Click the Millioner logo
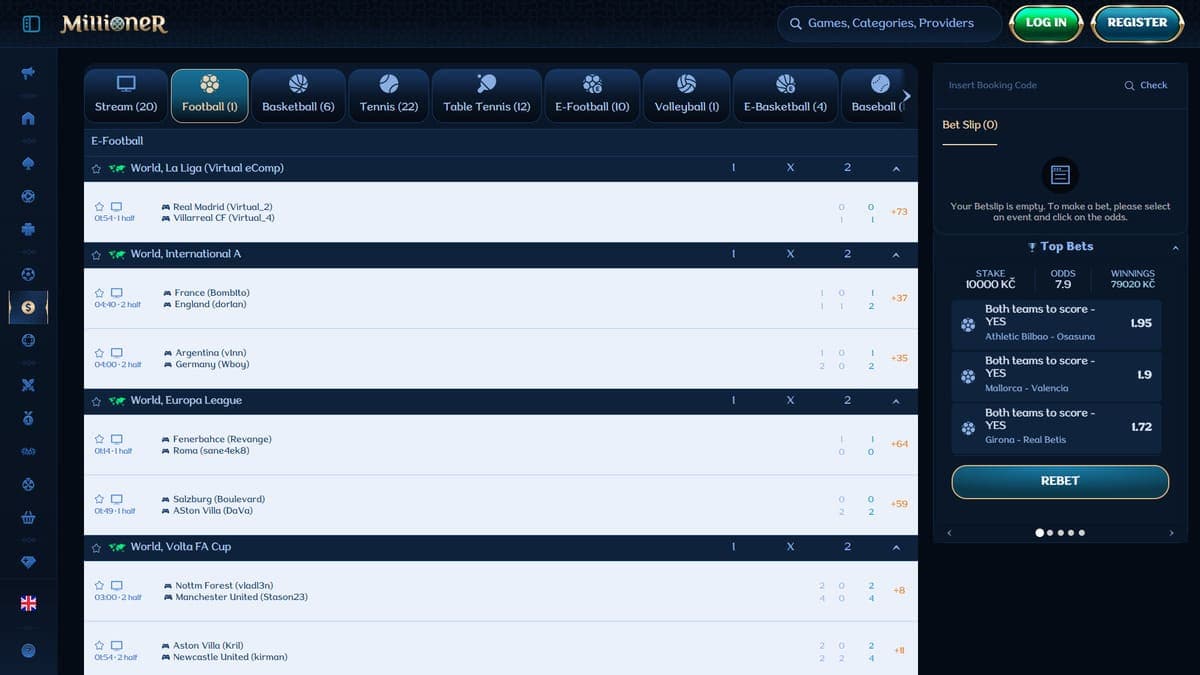Image resolution: width=1200 pixels, height=675 pixels. point(113,23)
